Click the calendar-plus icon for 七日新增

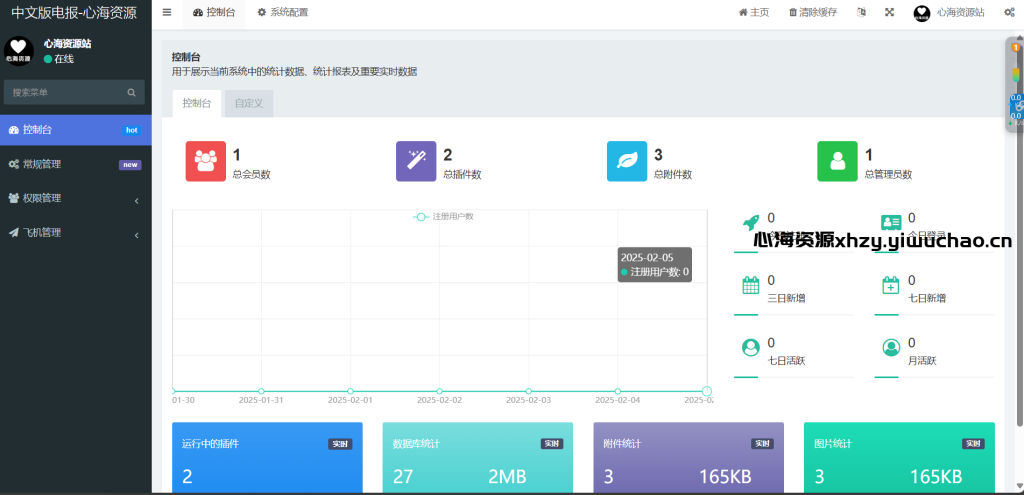click(891, 285)
